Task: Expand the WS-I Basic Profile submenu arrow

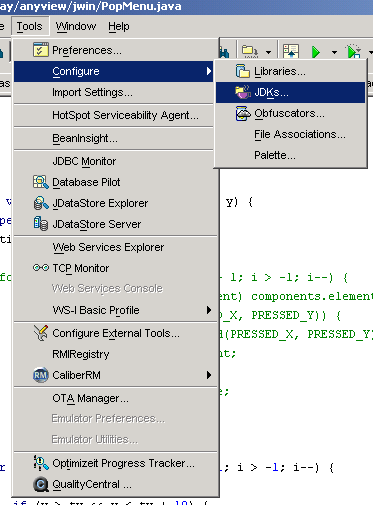Action: click(209, 310)
